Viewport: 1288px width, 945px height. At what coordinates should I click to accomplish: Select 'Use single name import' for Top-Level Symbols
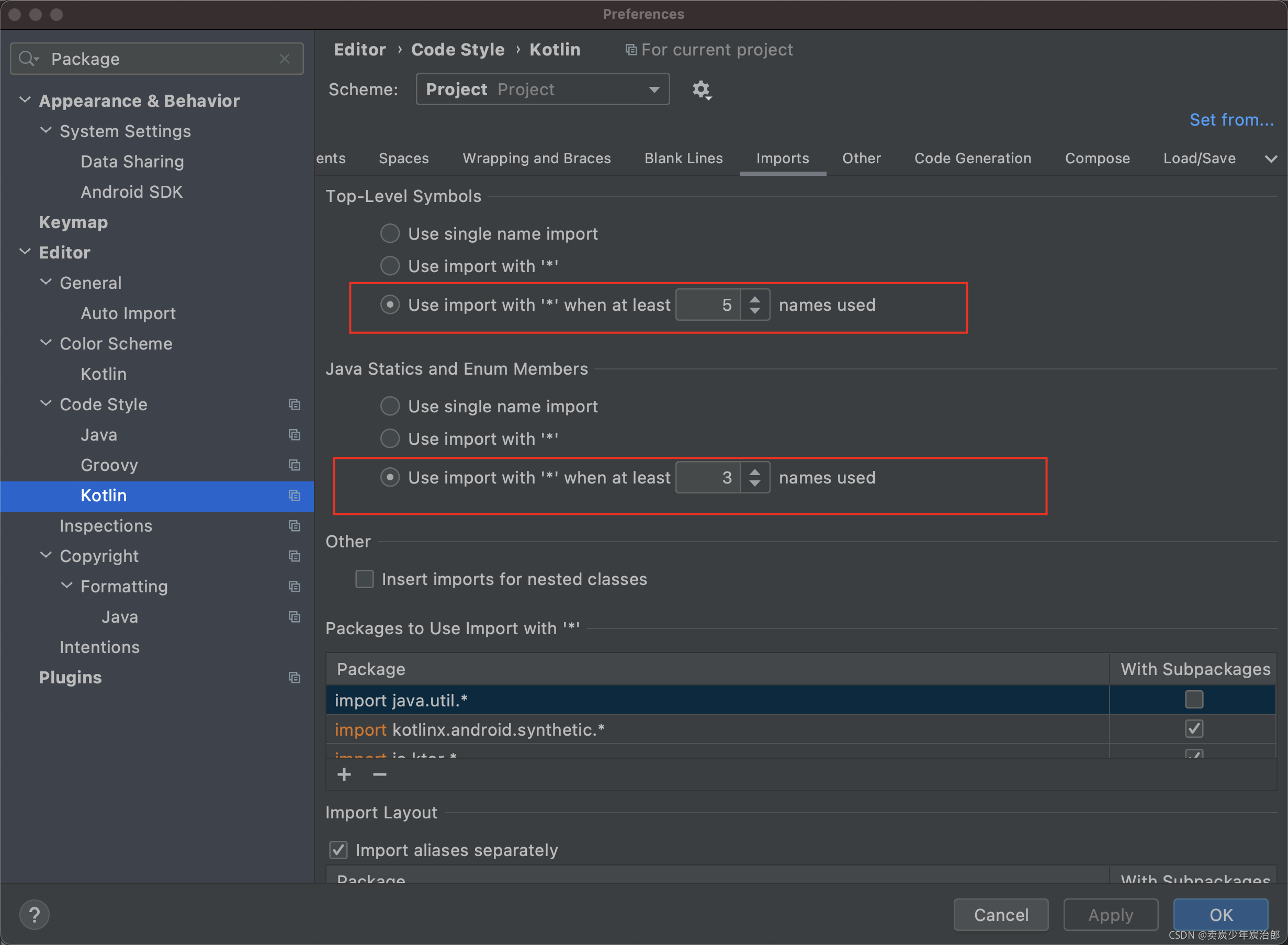(390, 234)
